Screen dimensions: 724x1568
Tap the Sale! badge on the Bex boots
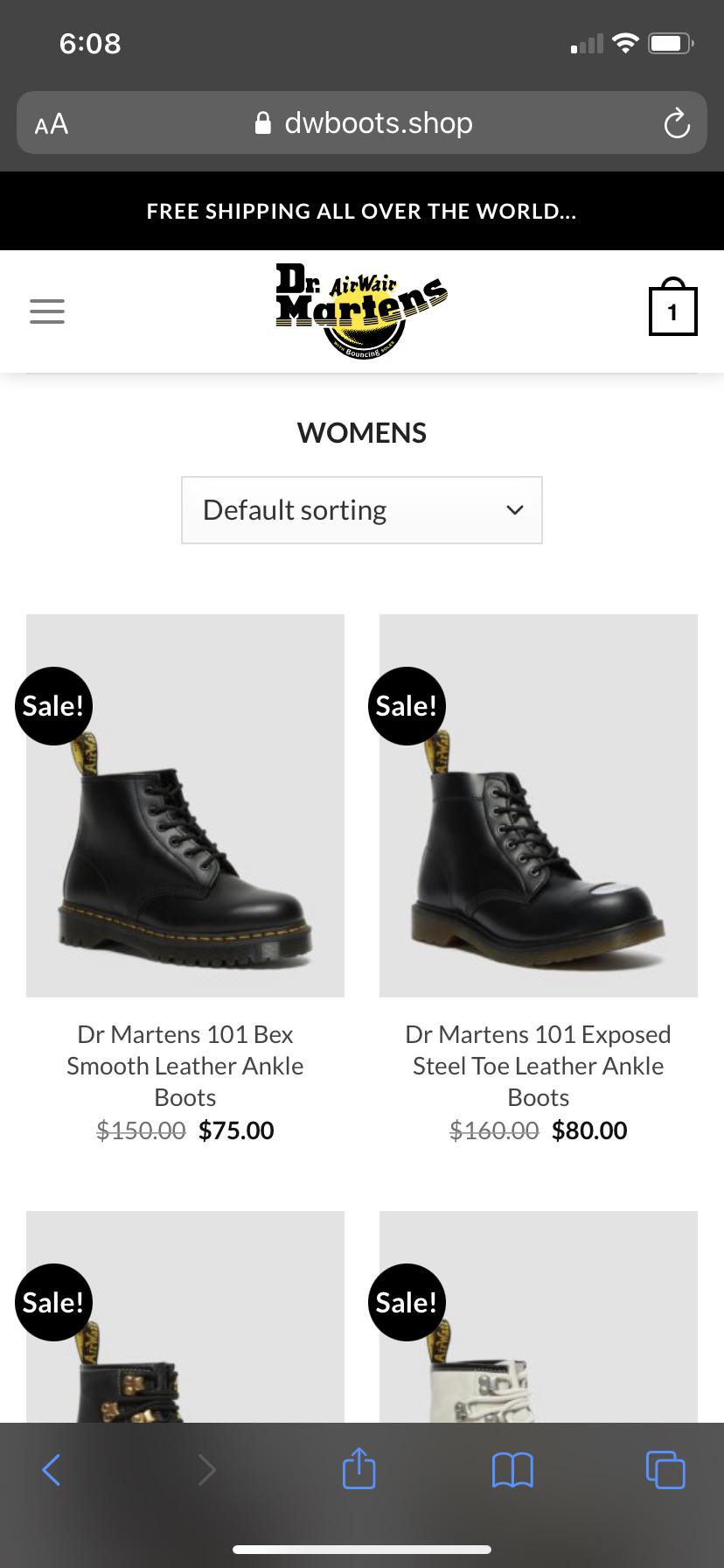(53, 705)
